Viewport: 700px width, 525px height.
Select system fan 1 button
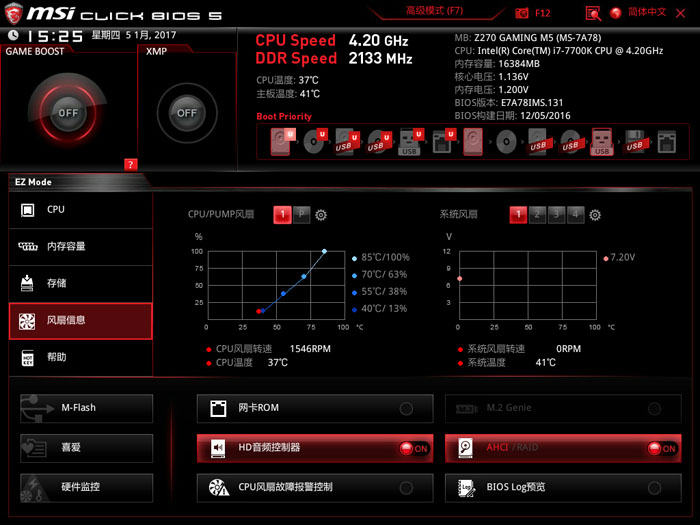click(x=518, y=215)
